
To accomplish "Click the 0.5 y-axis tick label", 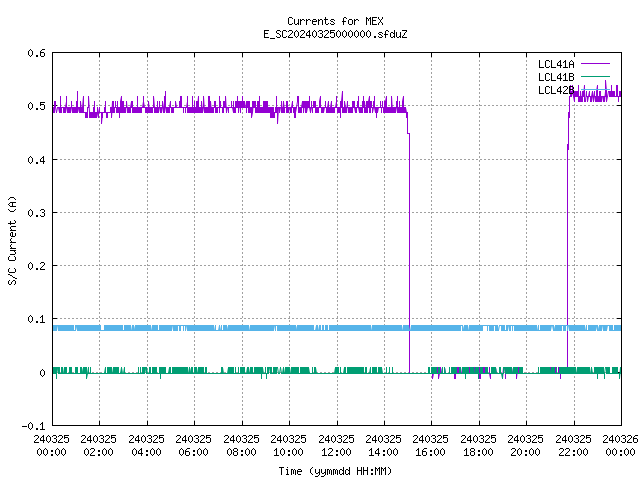I will click(37, 106).
